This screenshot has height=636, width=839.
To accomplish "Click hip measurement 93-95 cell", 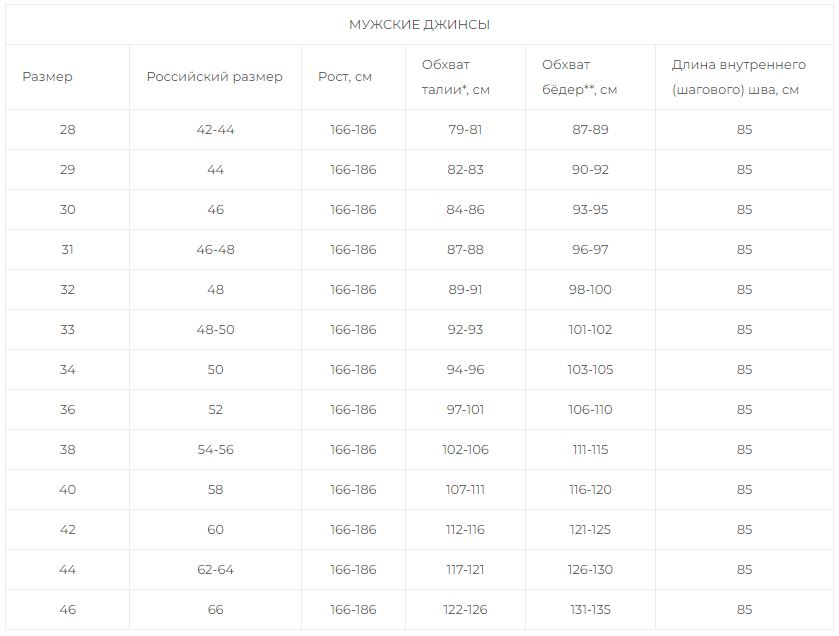I will tap(590, 210).
